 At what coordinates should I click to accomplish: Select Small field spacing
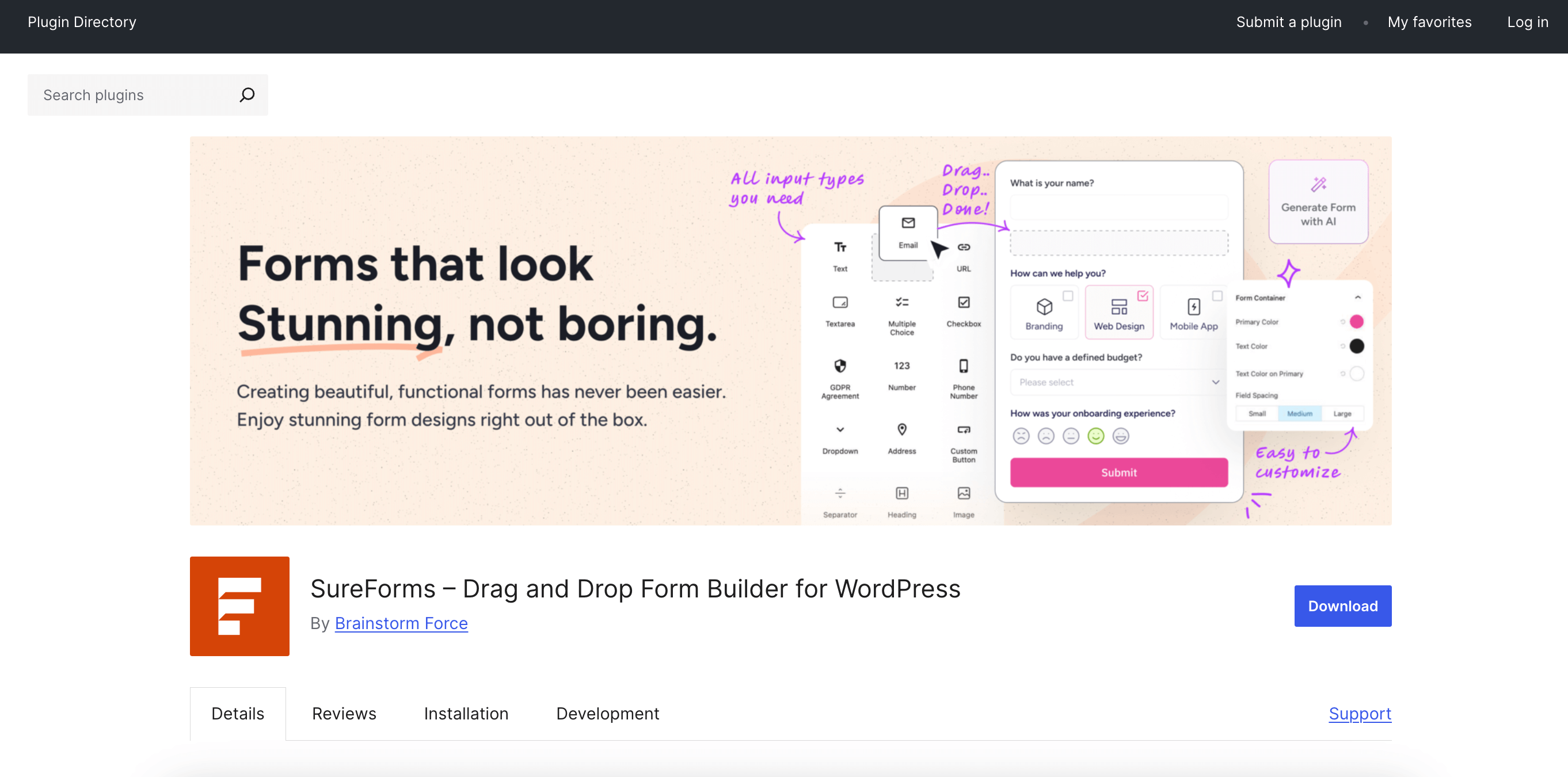[1257, 414]
